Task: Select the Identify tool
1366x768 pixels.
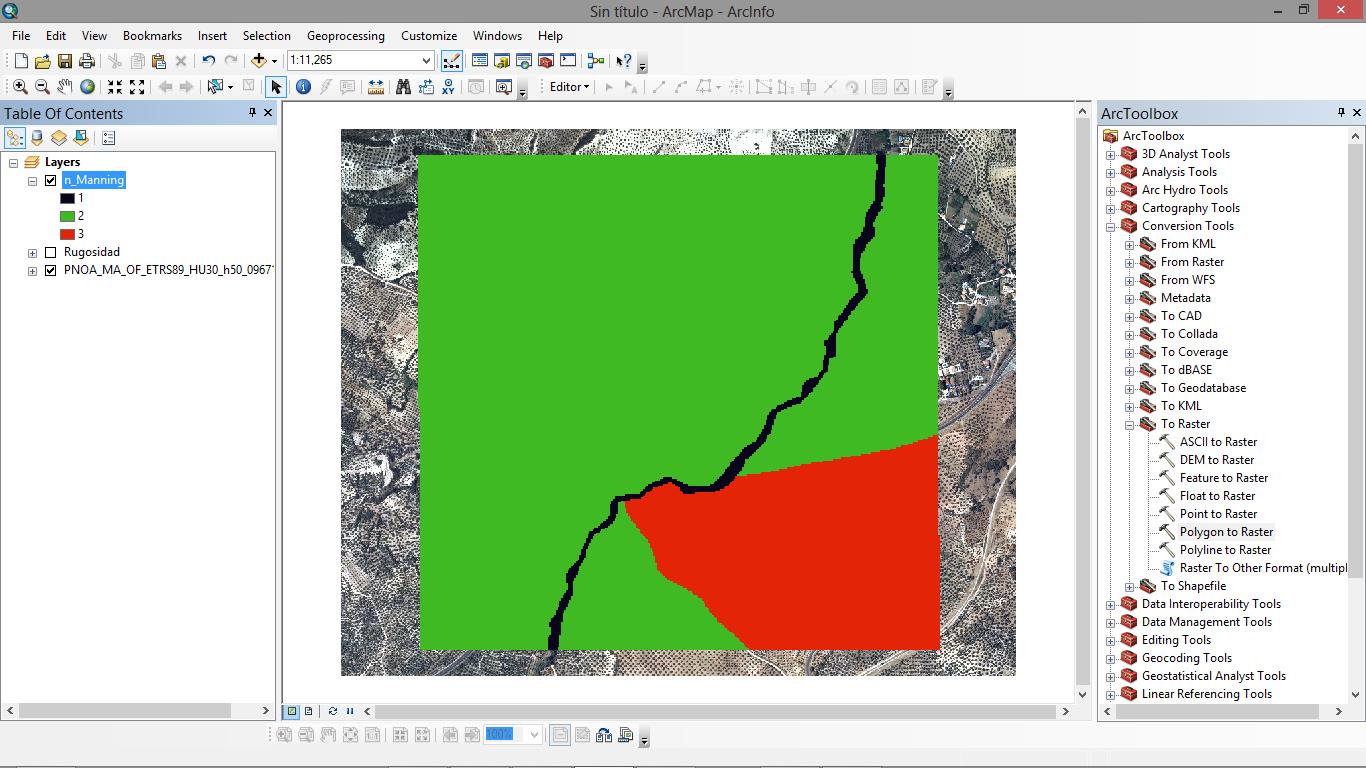Action: point(303,87)
